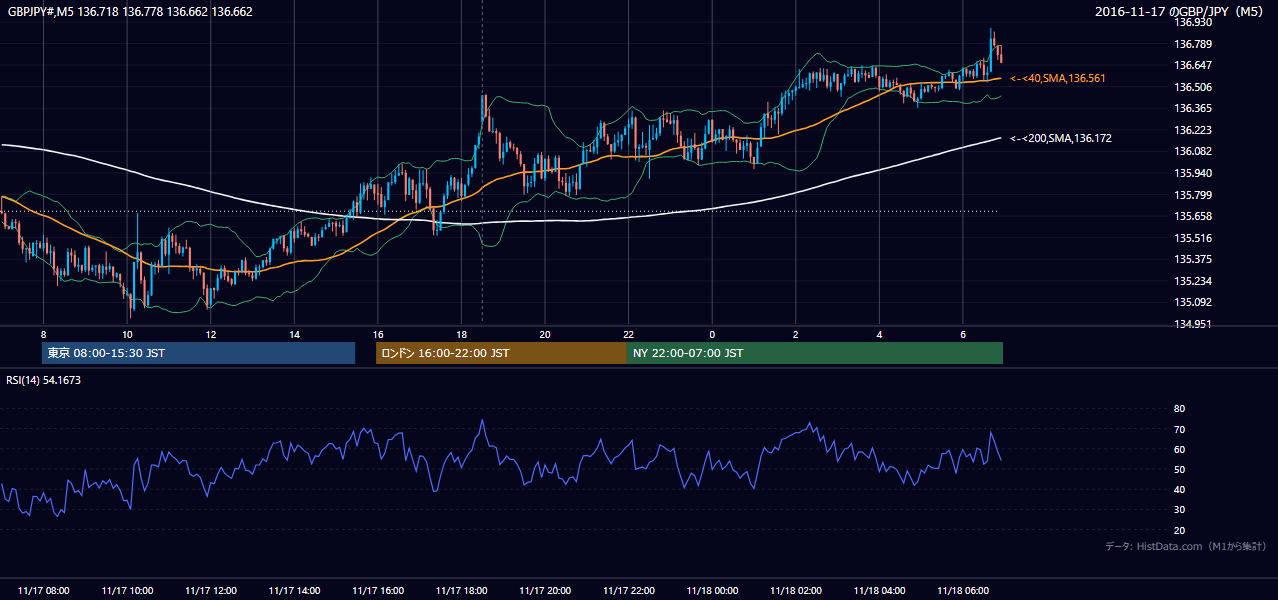Click the 11/17 10:00 time label
The width and height of the screenshot is (1278, 600).
pos(127,591)
